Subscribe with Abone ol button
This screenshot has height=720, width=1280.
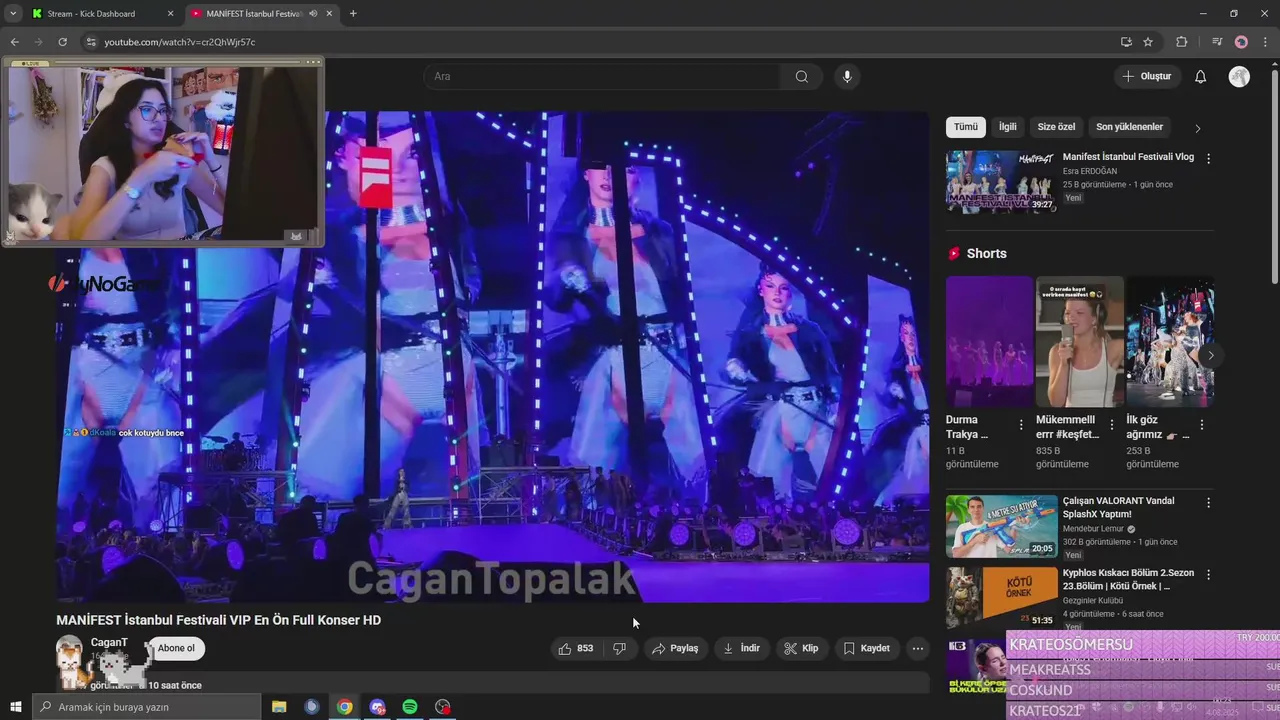[x=176, y=648]
